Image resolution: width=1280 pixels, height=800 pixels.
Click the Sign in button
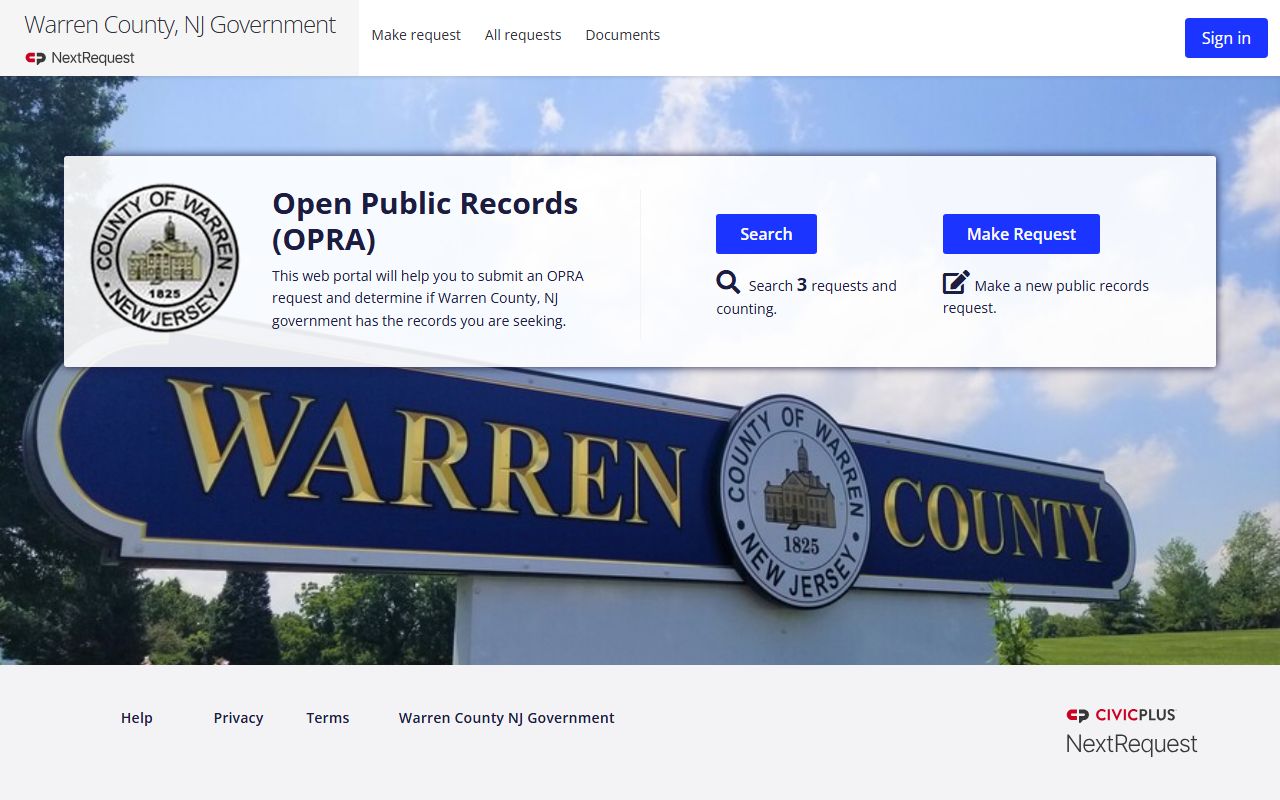(x=1226, y=38)
